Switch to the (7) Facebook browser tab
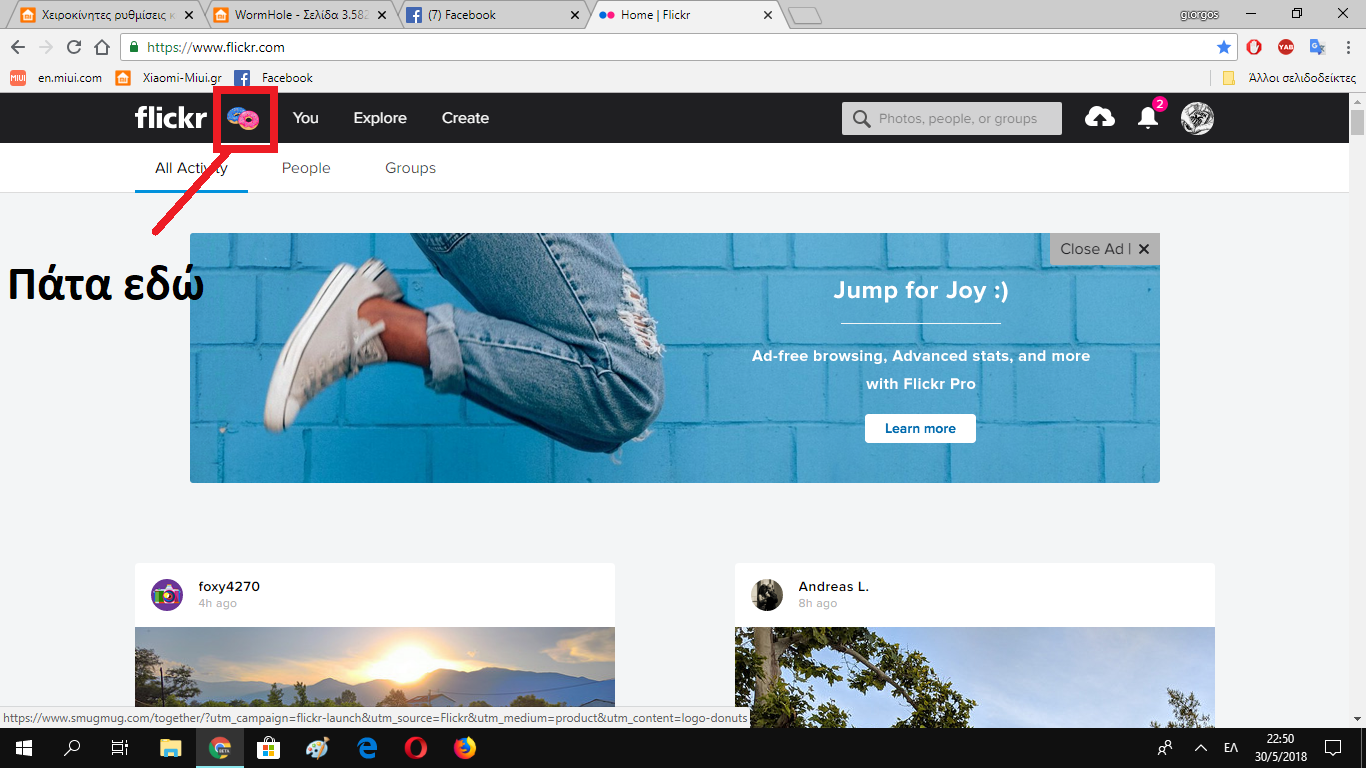This screenshot has width=1366, height=768. pos(492,15)
